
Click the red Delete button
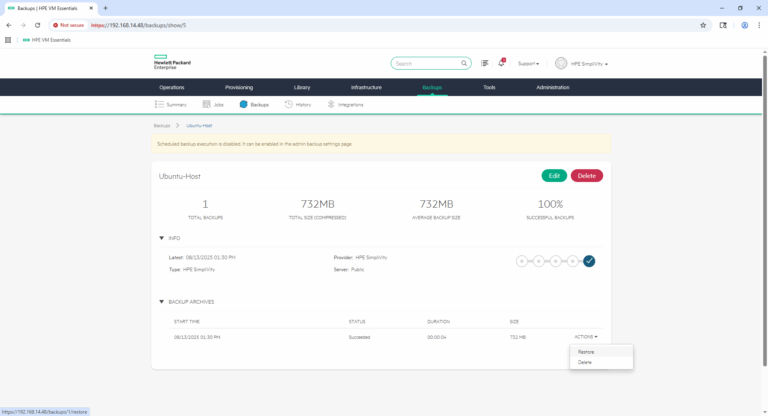tap(587, 175)
